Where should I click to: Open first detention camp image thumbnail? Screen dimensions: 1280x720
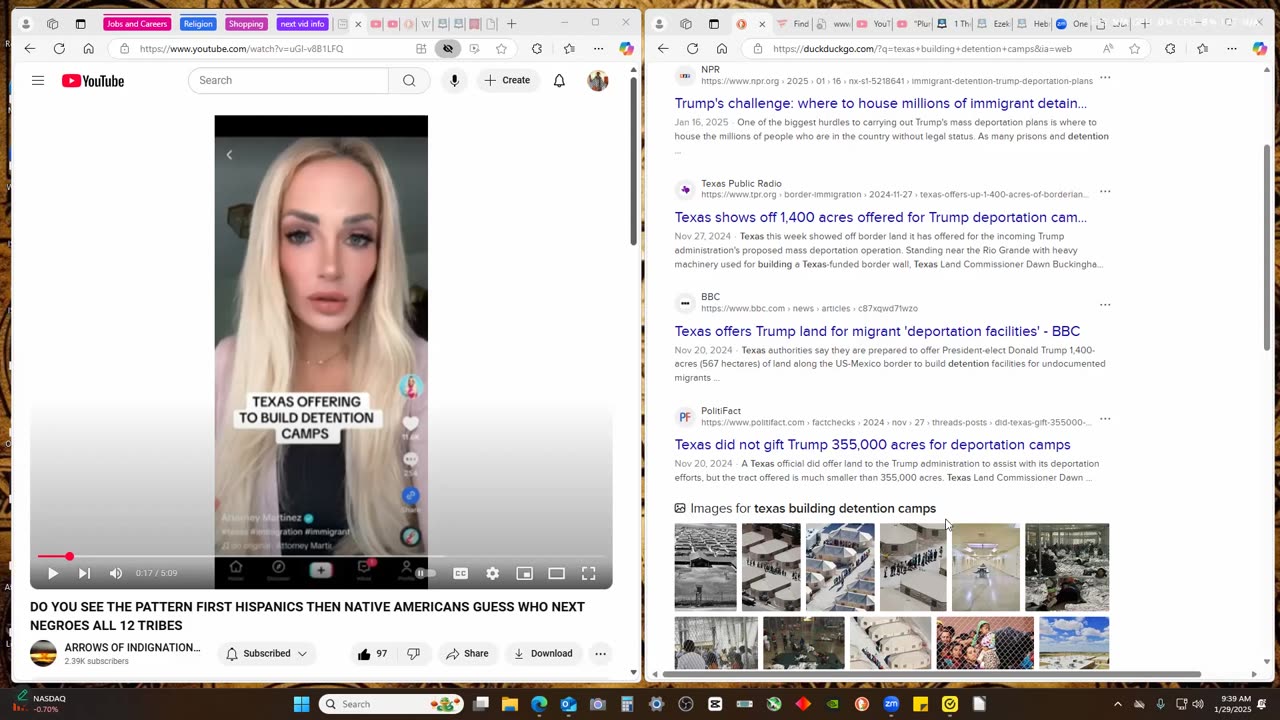click(705, 567)
